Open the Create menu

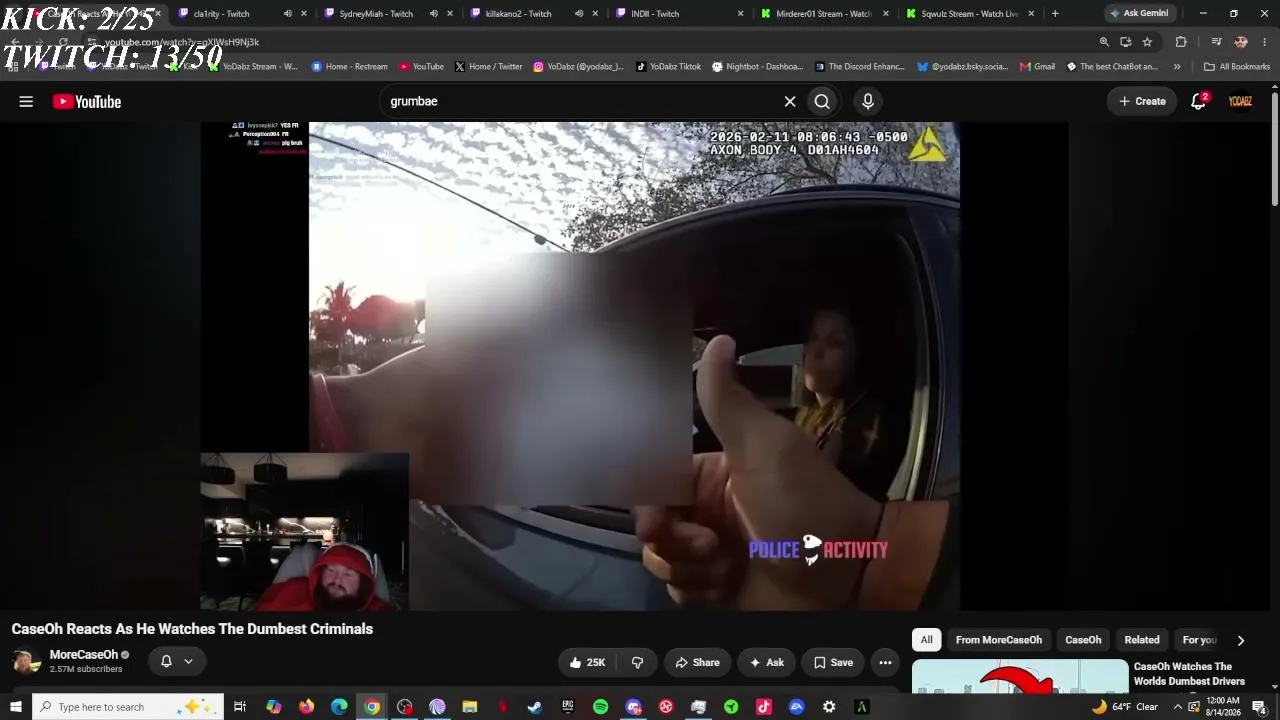pos(1142,101)
